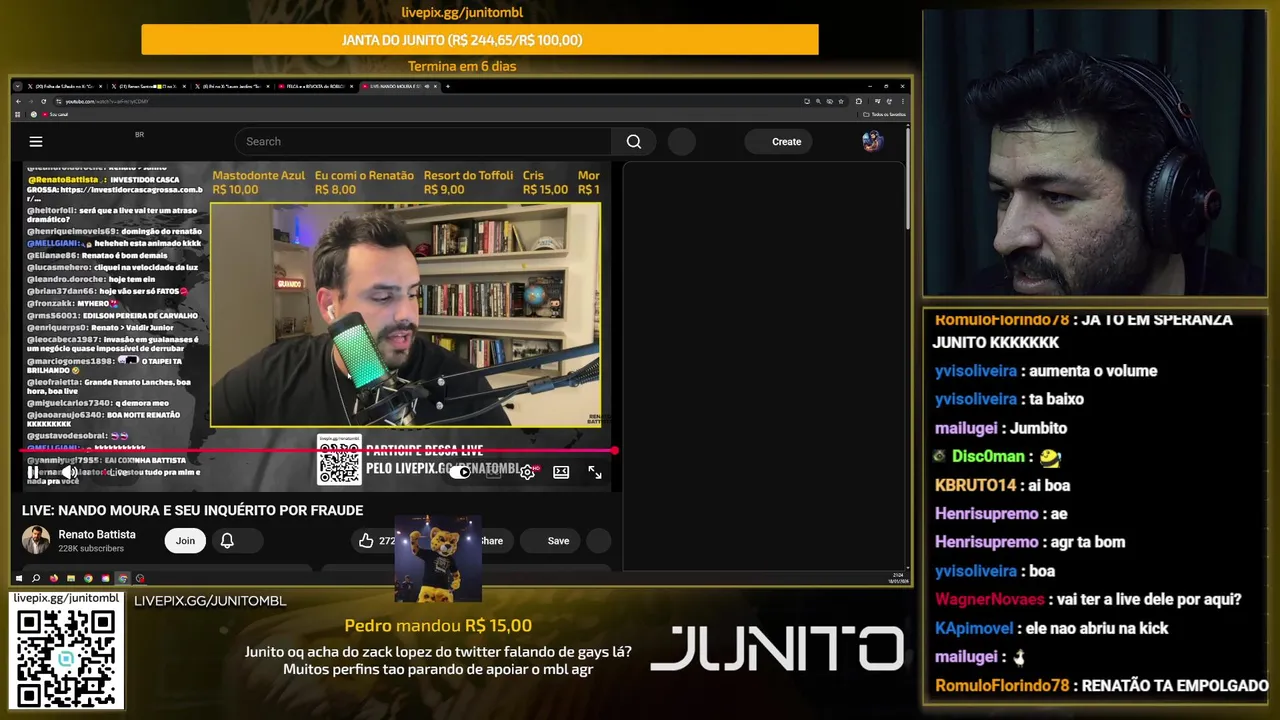Click the Eu comi o Renatão R$ 8,00 chip
Viewport: 1280px width, 720px height.
[364, 182]
